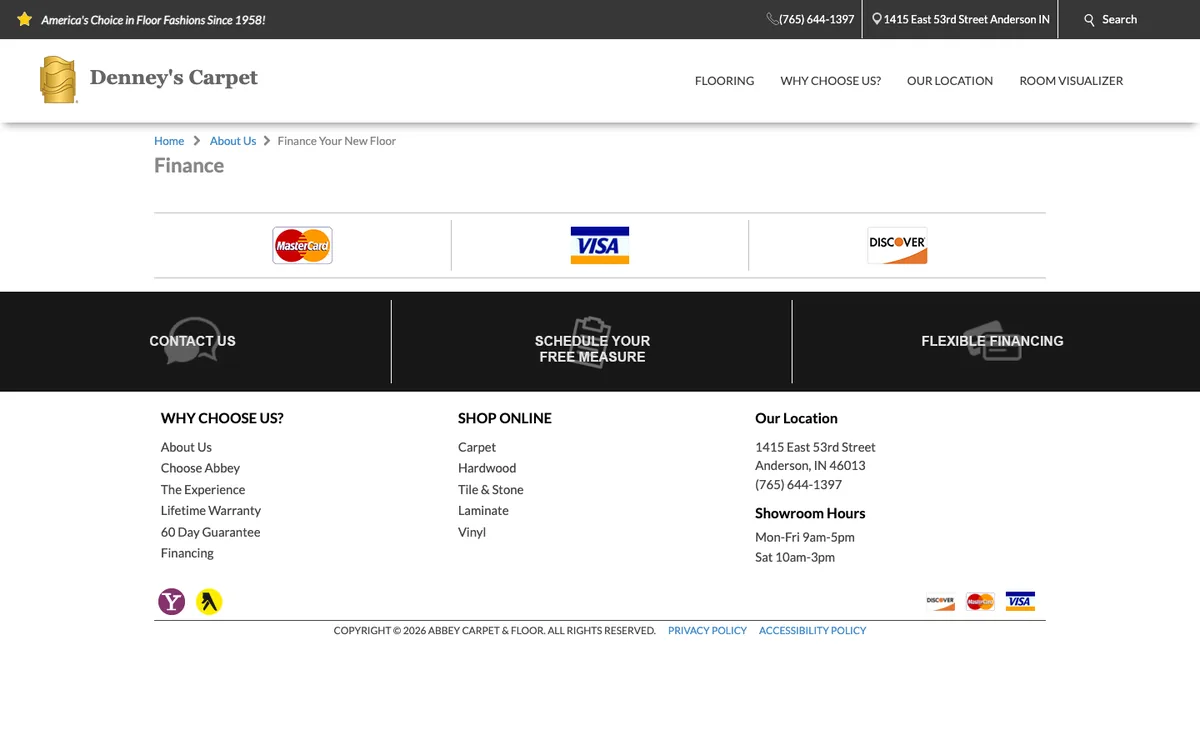
Task: Shop Laminate in footer
Action: (483, 510)
